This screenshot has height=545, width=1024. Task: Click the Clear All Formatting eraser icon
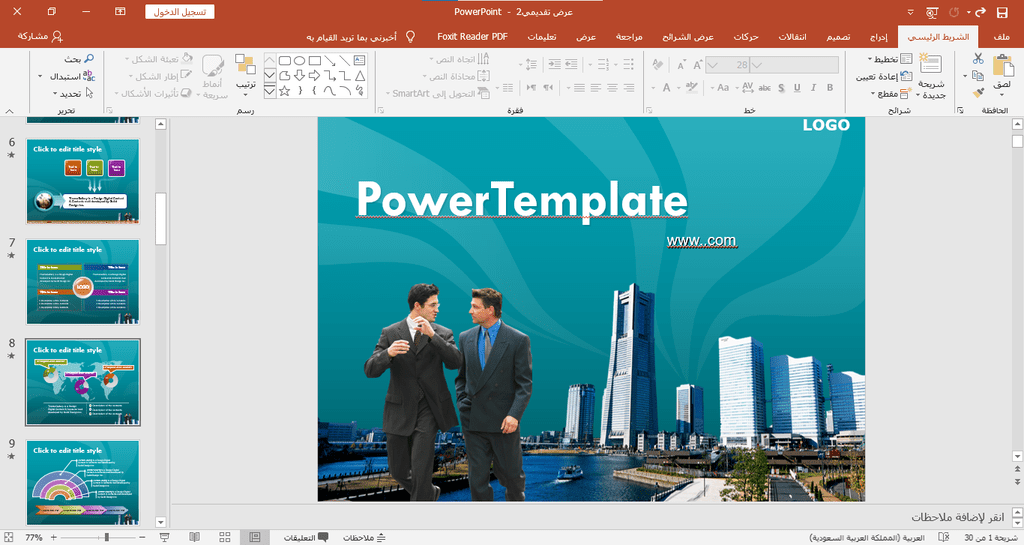click(x=658, y=65)
